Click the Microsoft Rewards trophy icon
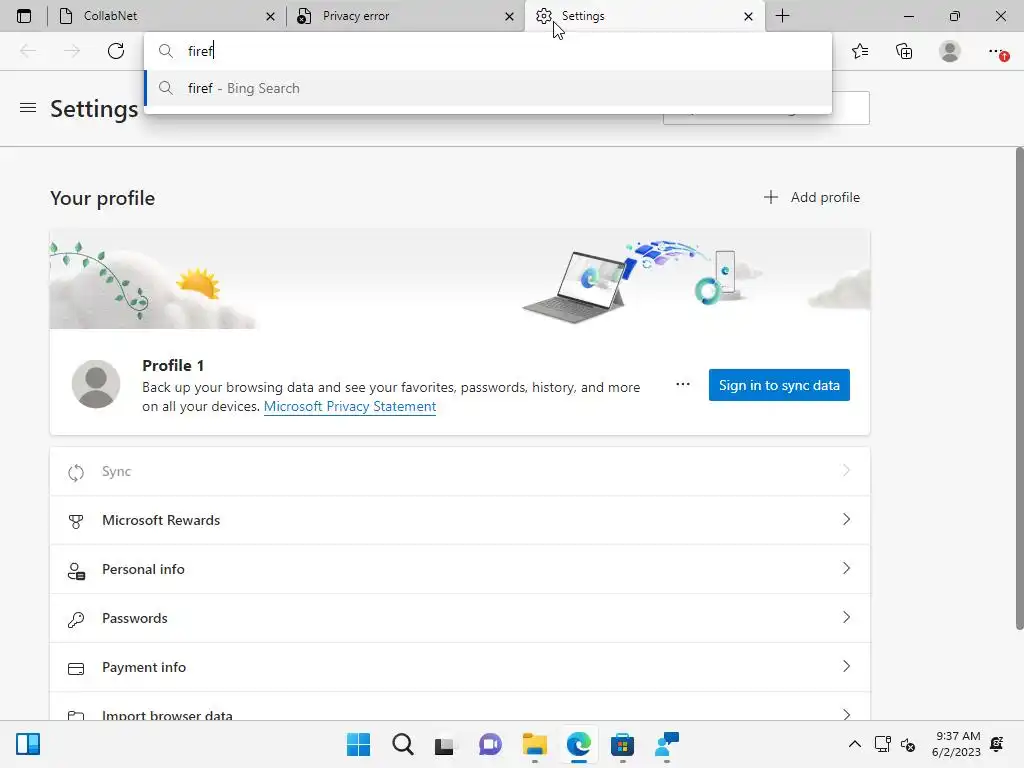1024x768 pixels. pos(76,521)
